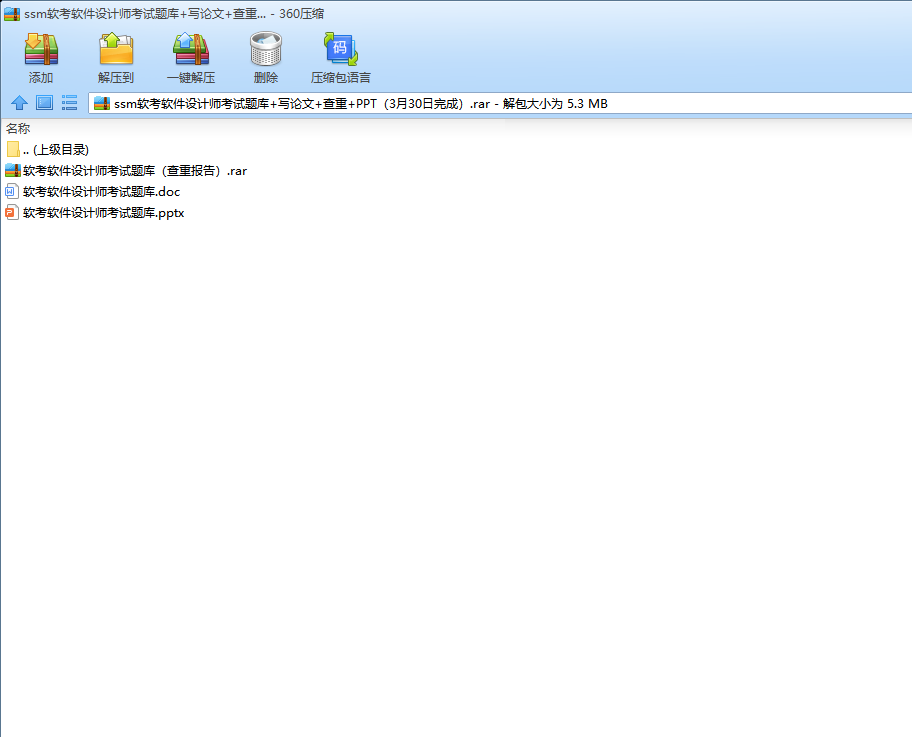Click the archive path address field
This screenshot has height=737, width=912.
(500, 104)
